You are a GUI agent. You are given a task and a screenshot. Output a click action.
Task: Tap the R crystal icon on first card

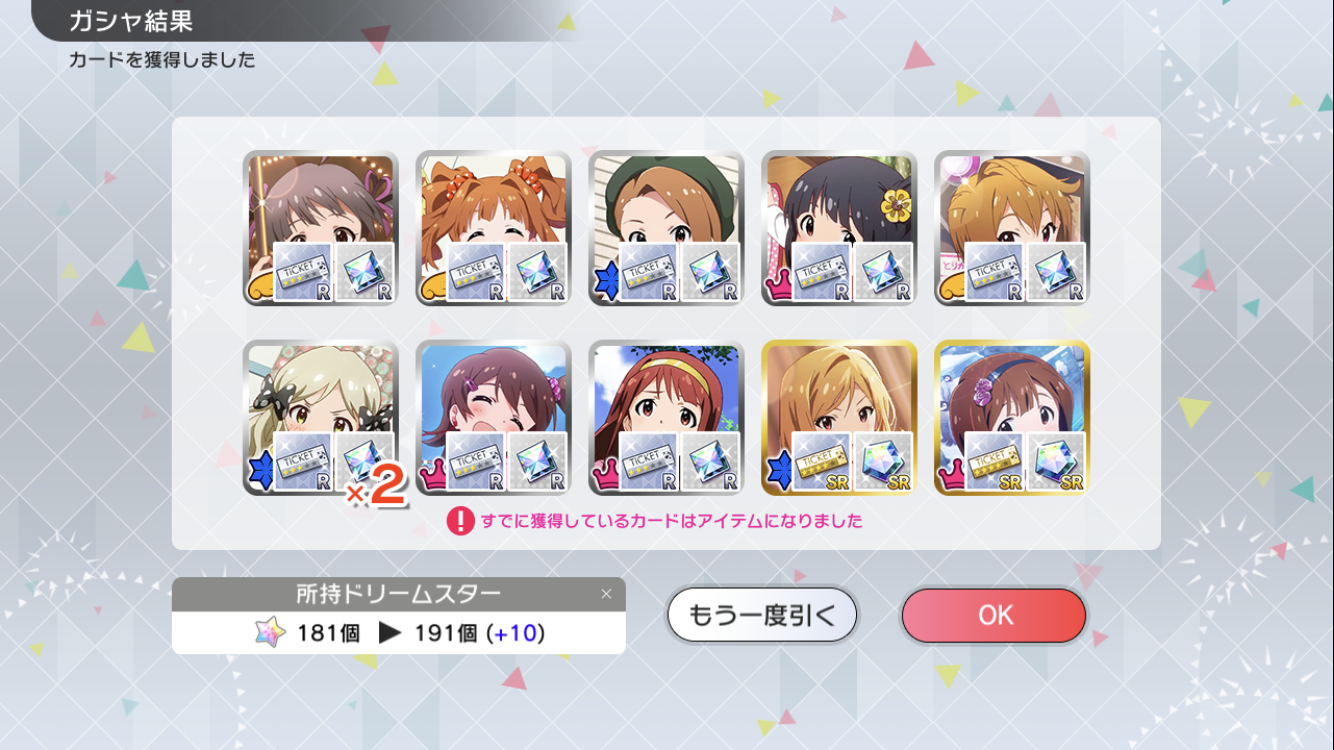point(364,272)
